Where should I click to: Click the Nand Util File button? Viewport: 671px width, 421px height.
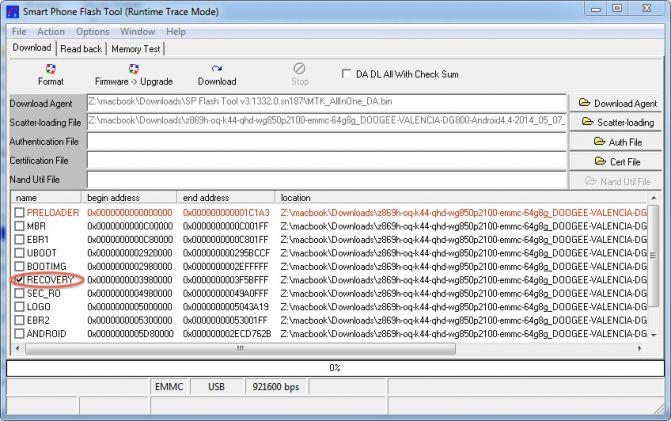click(617, 181)
